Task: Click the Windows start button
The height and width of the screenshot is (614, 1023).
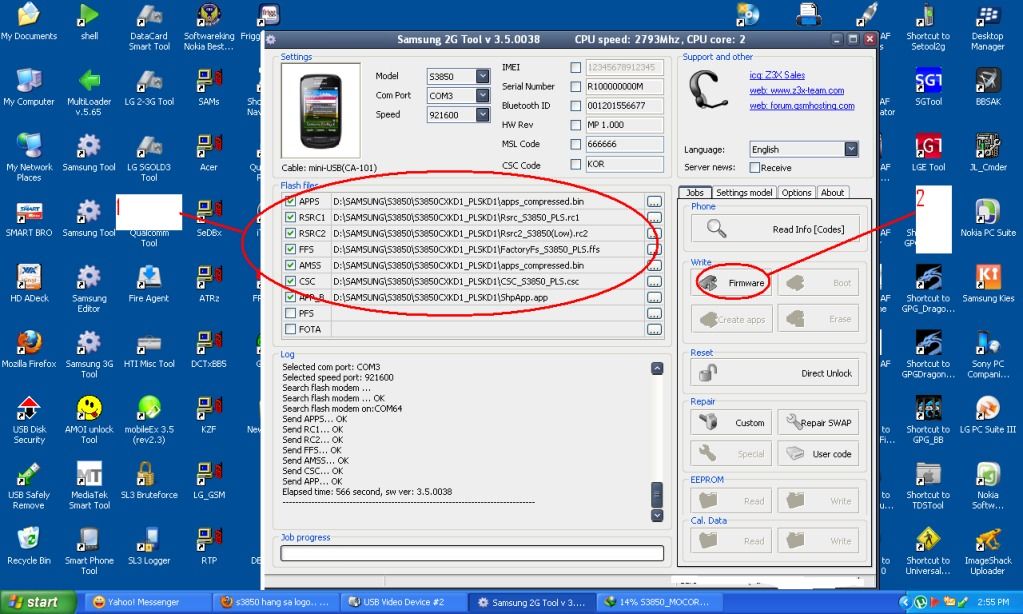Action: 38,602
